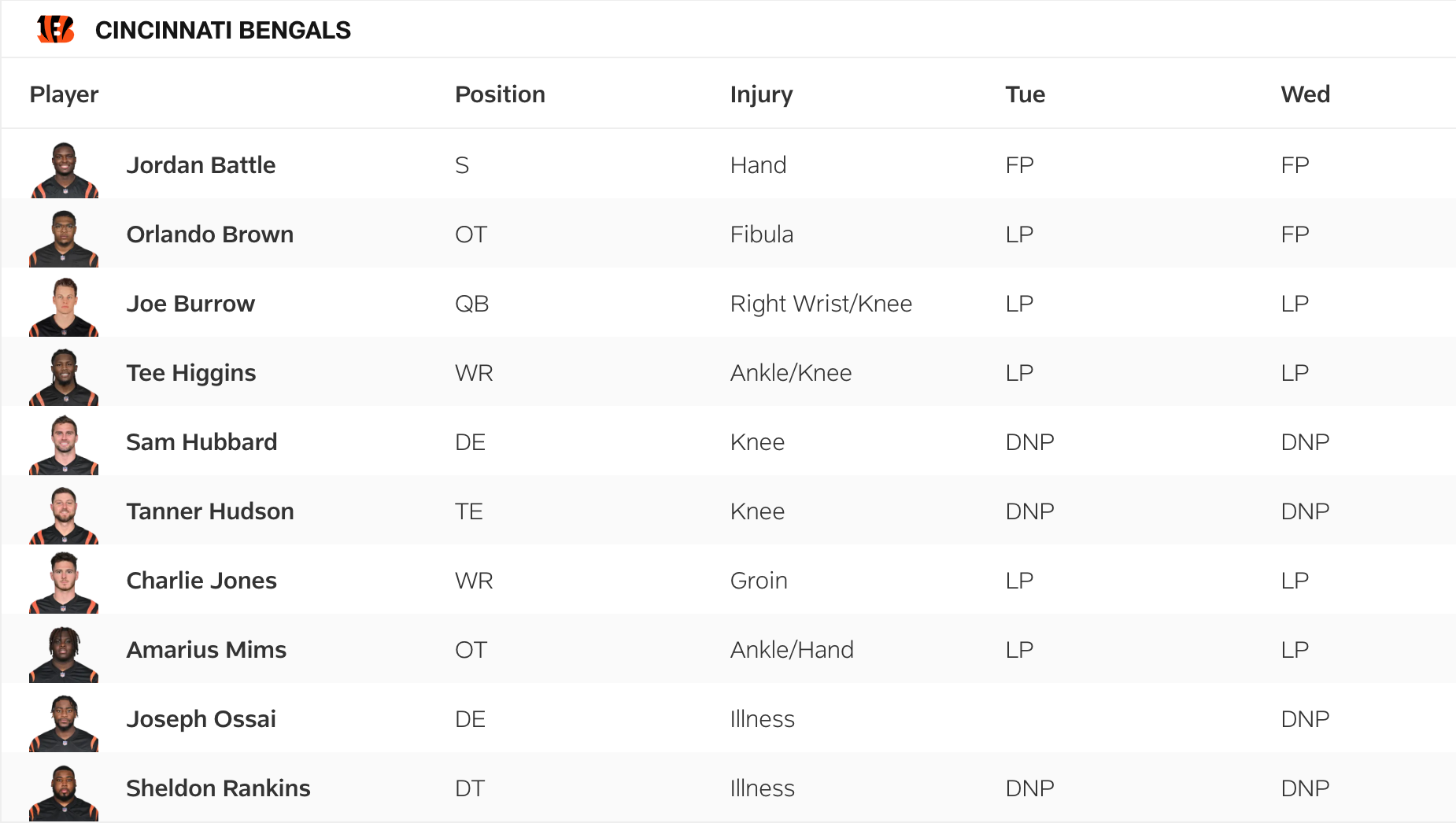Open Sheldon Rankins' player name link
The height and width of the screenshot is (823, 1456).
(x=218, y=788)
